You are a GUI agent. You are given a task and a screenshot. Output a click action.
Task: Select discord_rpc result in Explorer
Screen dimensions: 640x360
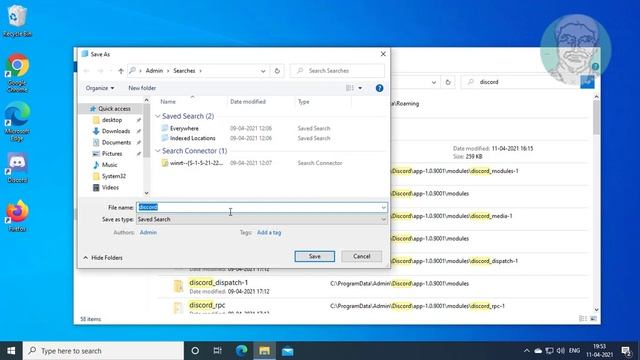207,305
